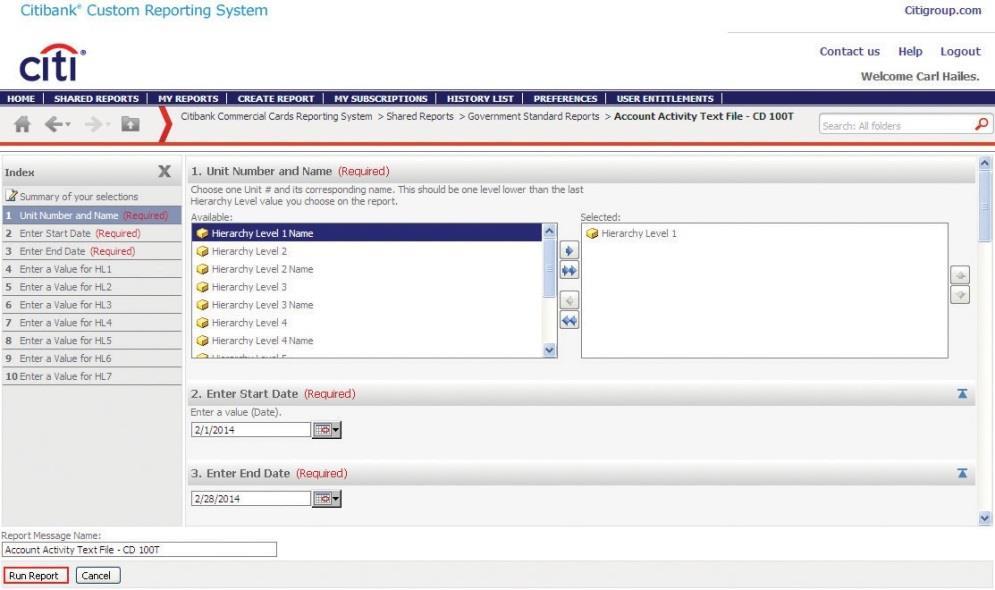Image resolution: width=995 pixels, height=590 pixels.
Task: Click the Forward arrow icon
Action: tap(93, 124)
